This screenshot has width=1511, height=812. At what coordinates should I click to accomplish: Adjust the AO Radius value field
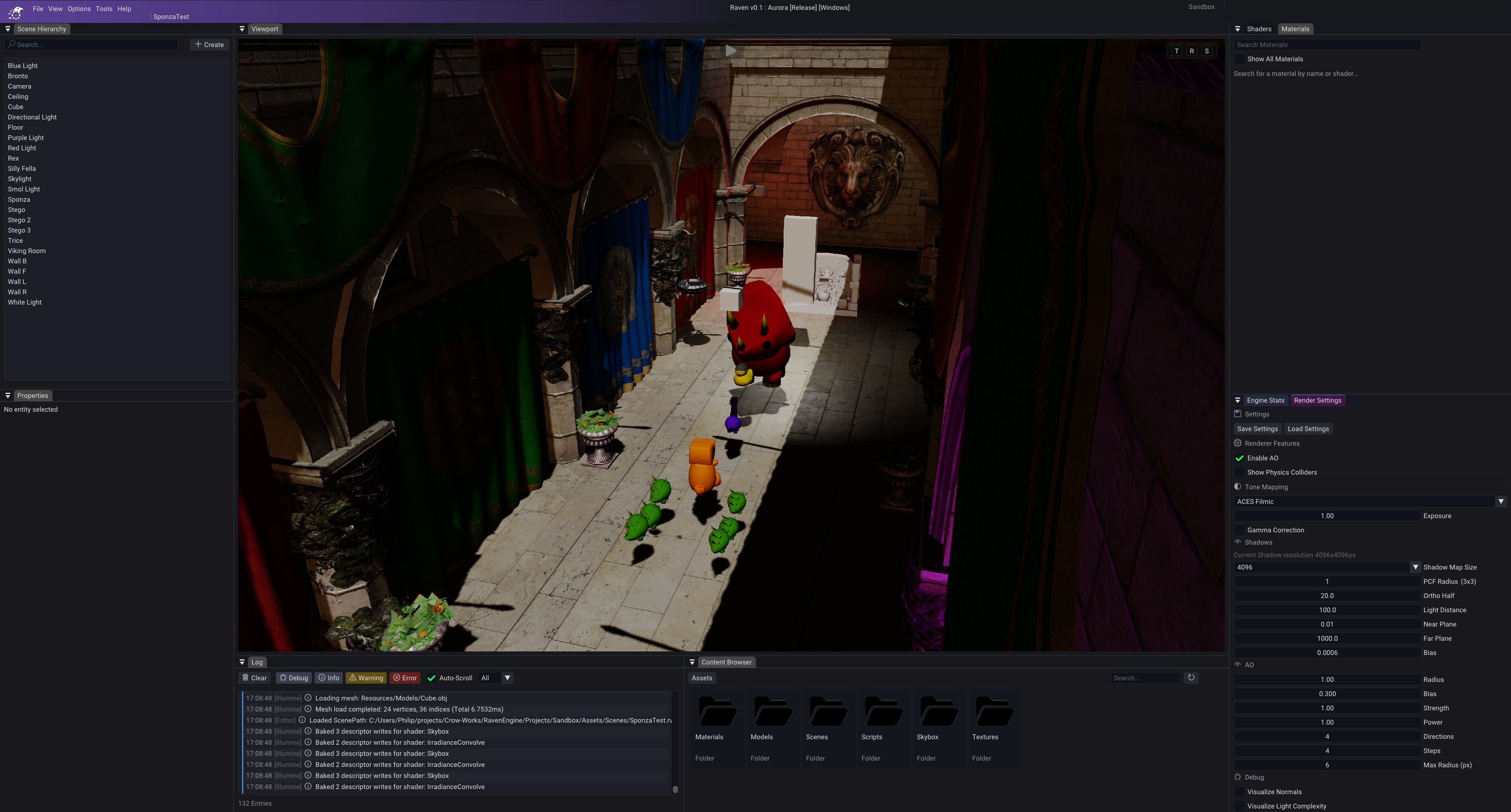coord(1327,680)
